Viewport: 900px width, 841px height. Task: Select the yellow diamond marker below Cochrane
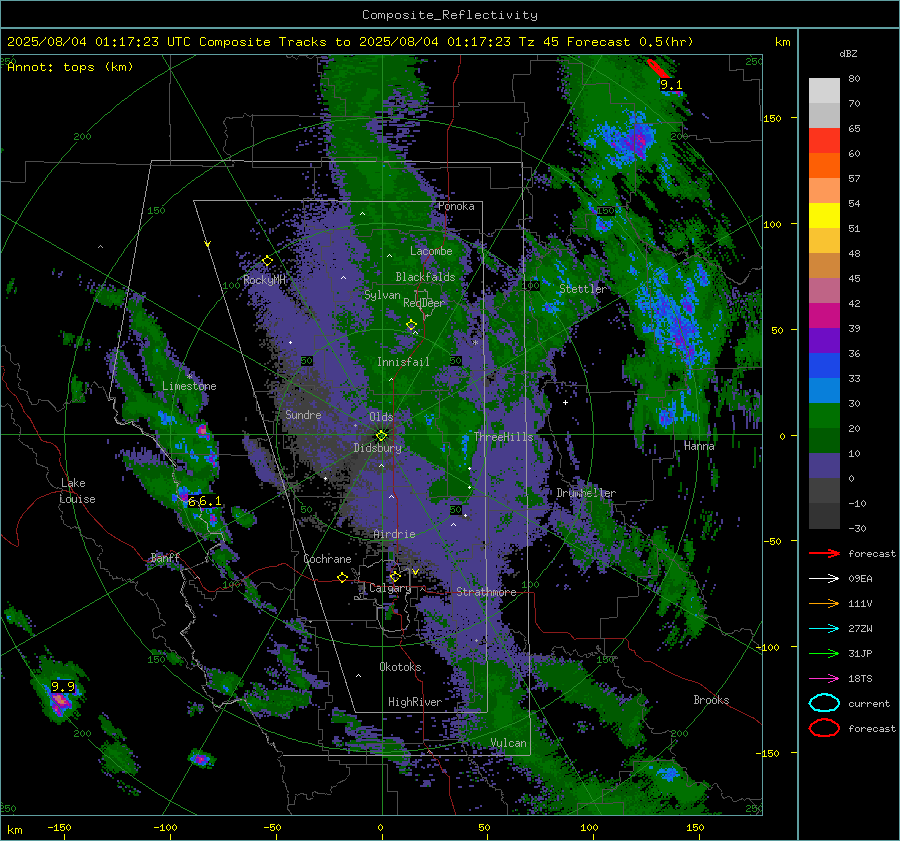pos(342,577)
